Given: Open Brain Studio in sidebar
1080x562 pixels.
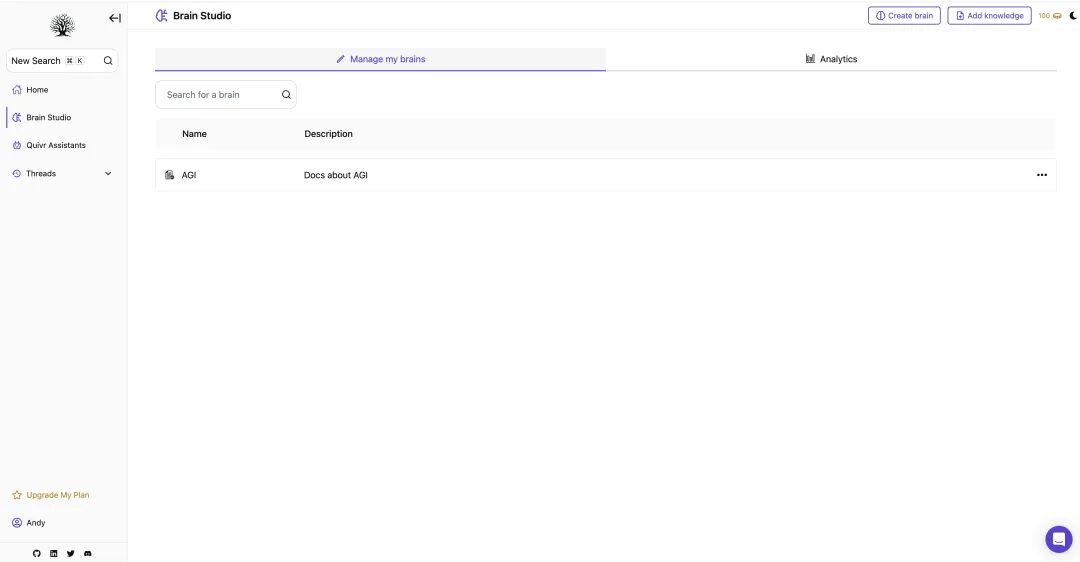Looking at the screenshot, I should 48,117.
